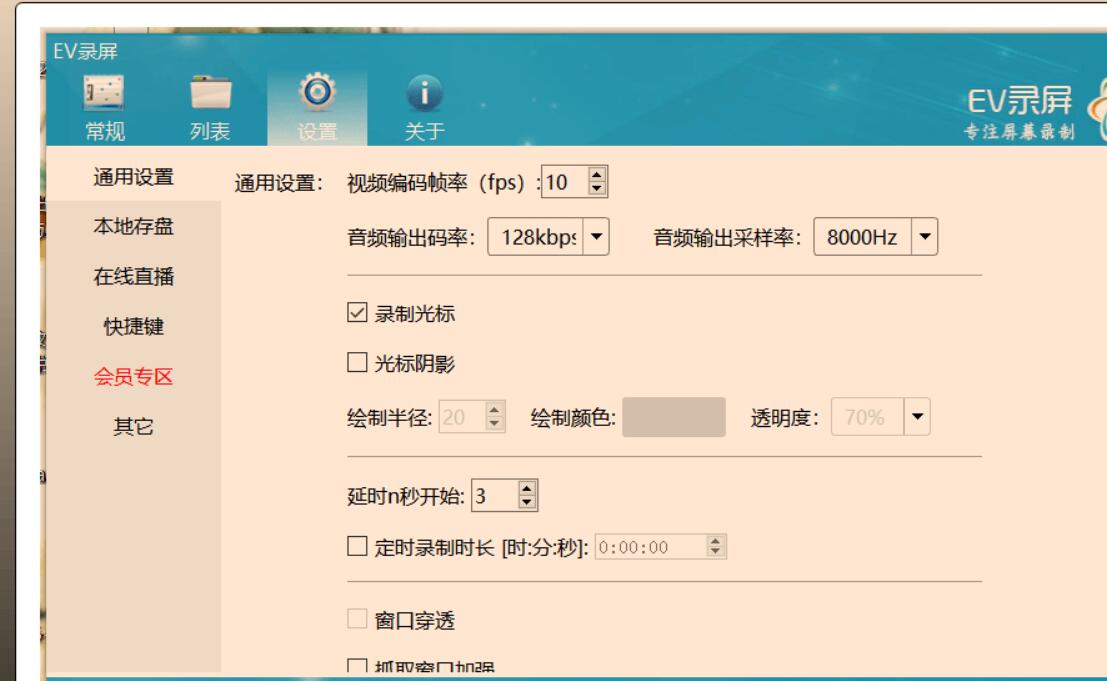Increase 绘制半径 with the up arrow
1107x681 pixels.
tap(494, 410)
